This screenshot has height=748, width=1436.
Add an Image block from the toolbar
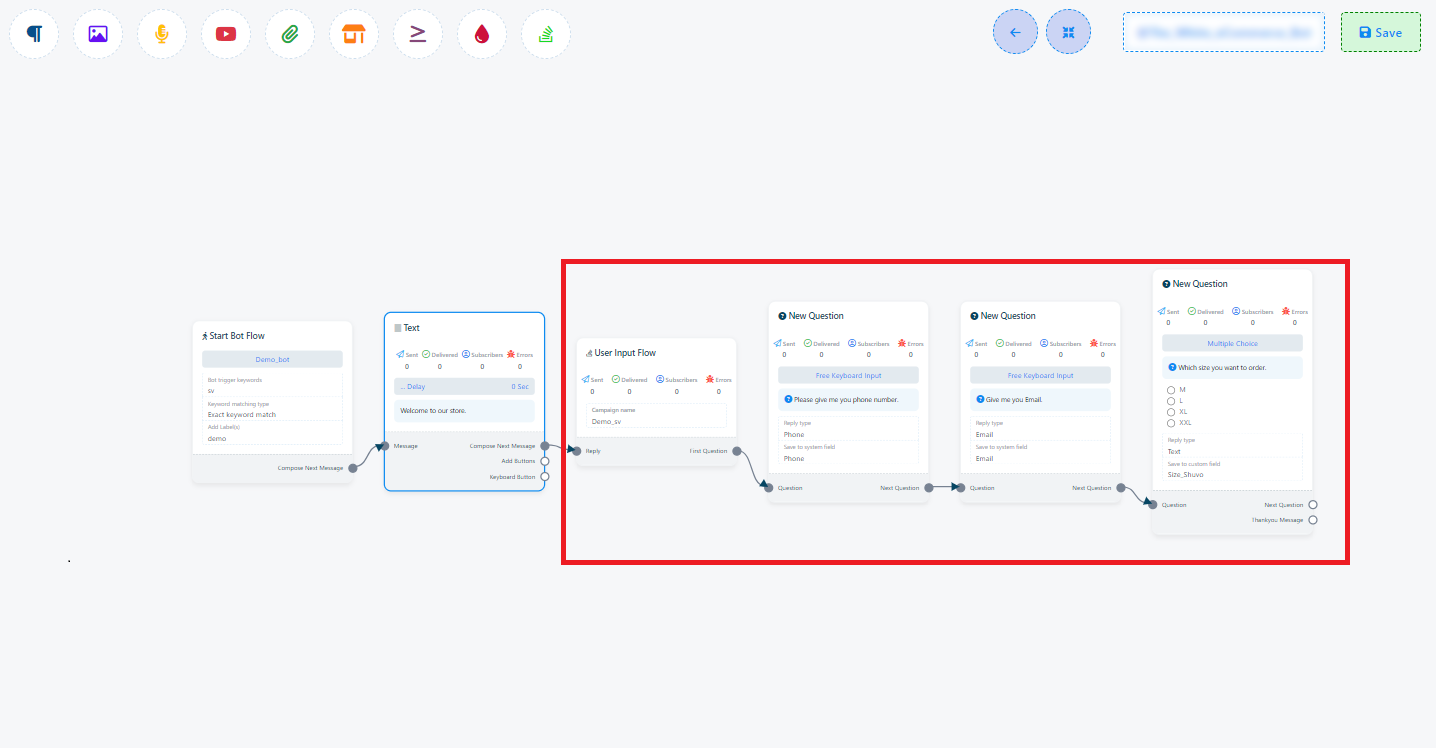point(98,34)
